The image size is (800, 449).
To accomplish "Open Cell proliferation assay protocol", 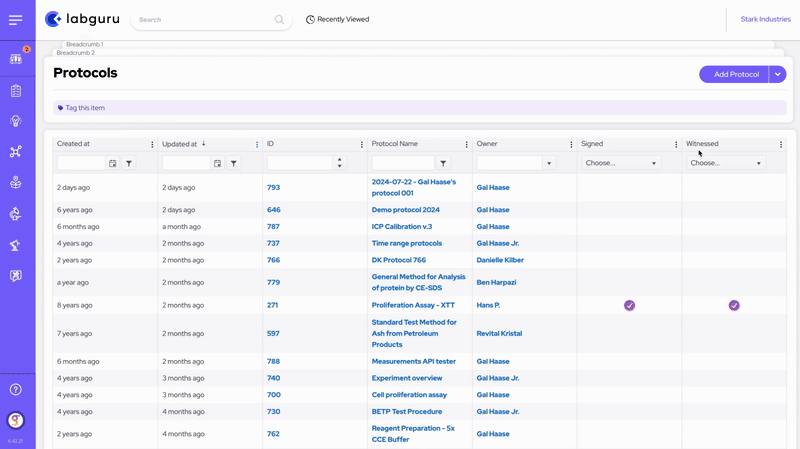I will (x=409, y=395).
